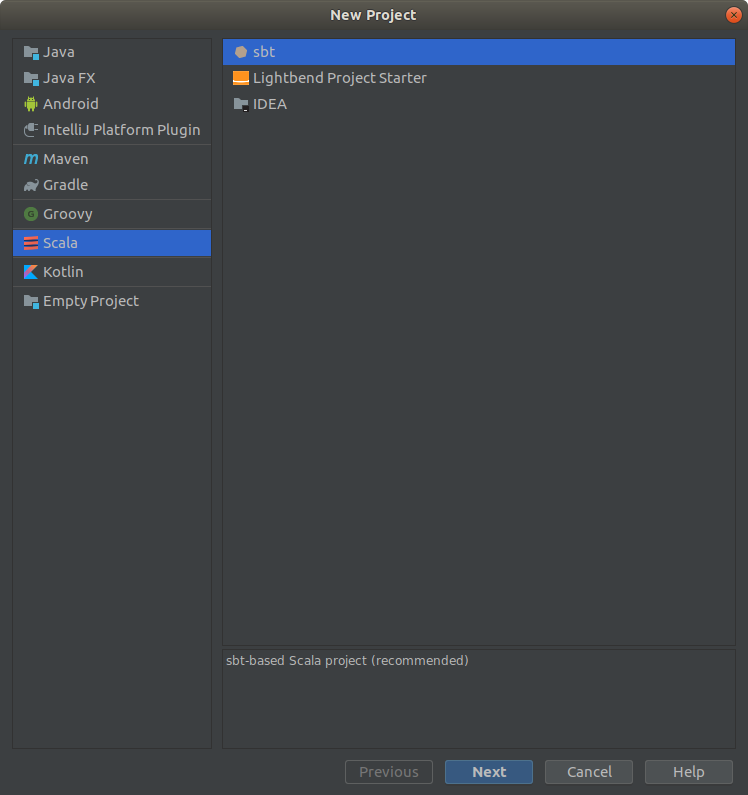Select Gradle project type label
The height and width of the screenshot is (795, 748).
[65, 185]
